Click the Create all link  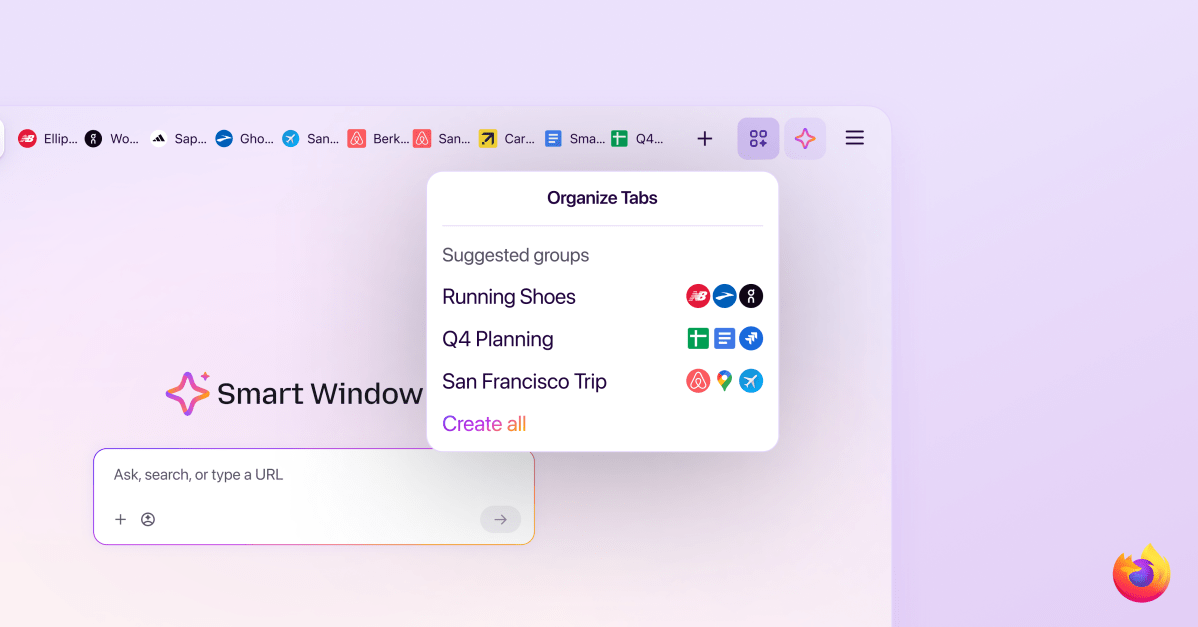[484, 424]
